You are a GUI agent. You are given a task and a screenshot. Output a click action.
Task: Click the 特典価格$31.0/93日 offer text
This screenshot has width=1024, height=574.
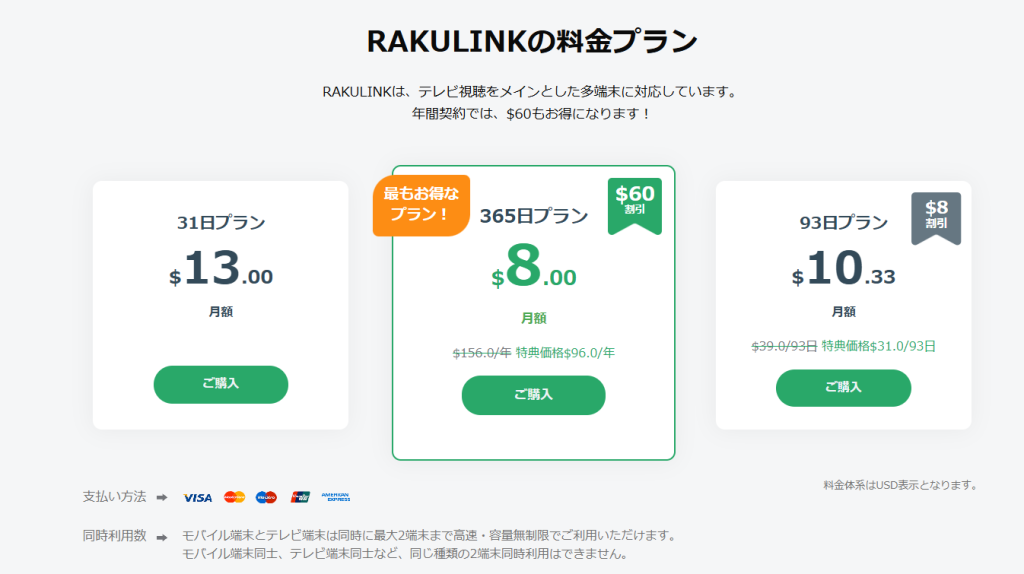[x=878, y=346]
